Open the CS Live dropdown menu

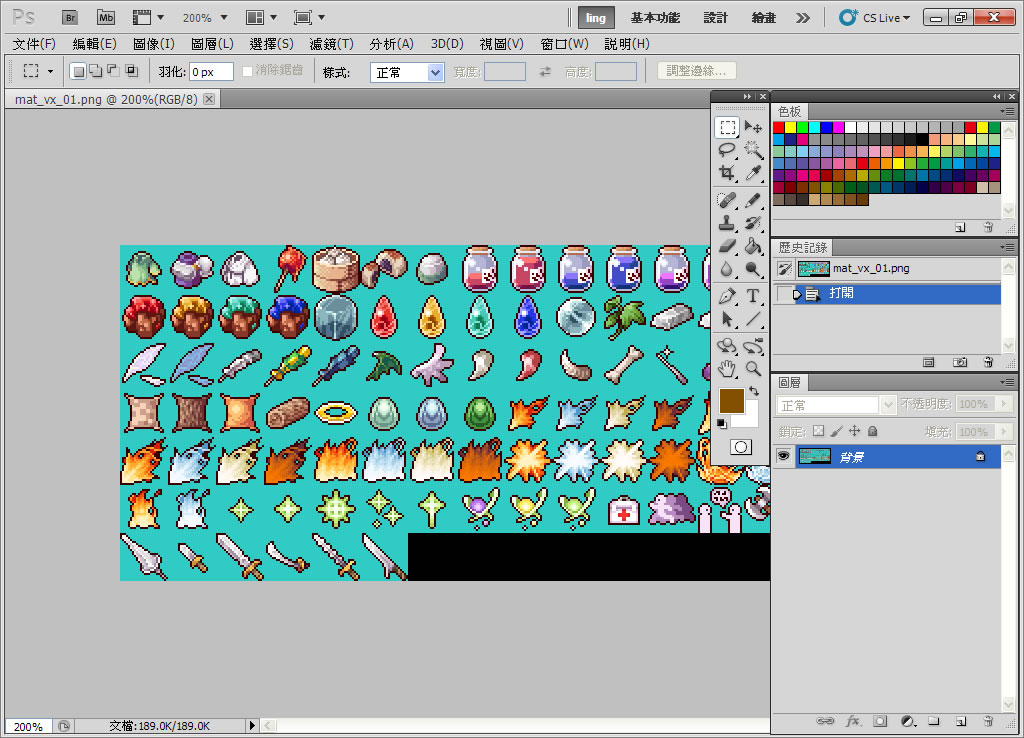click(x=874, y=18)
